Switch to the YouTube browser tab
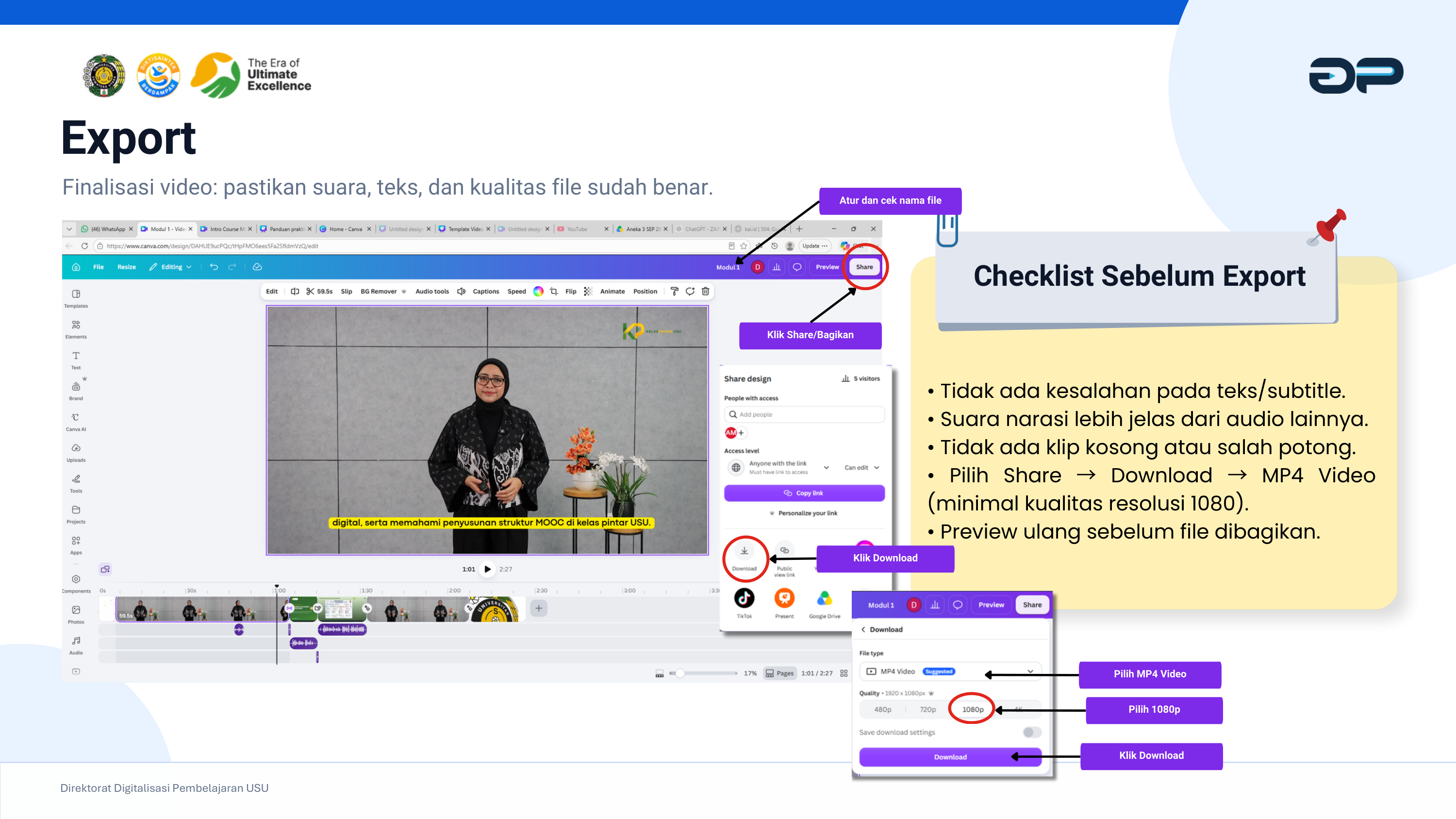 [x=582, y=229]
